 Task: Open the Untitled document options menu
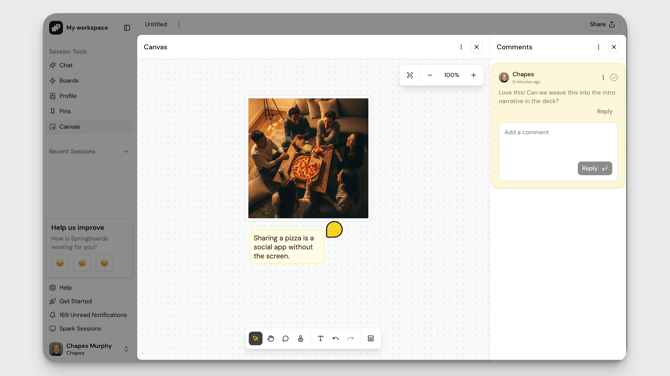coord(179,24)
